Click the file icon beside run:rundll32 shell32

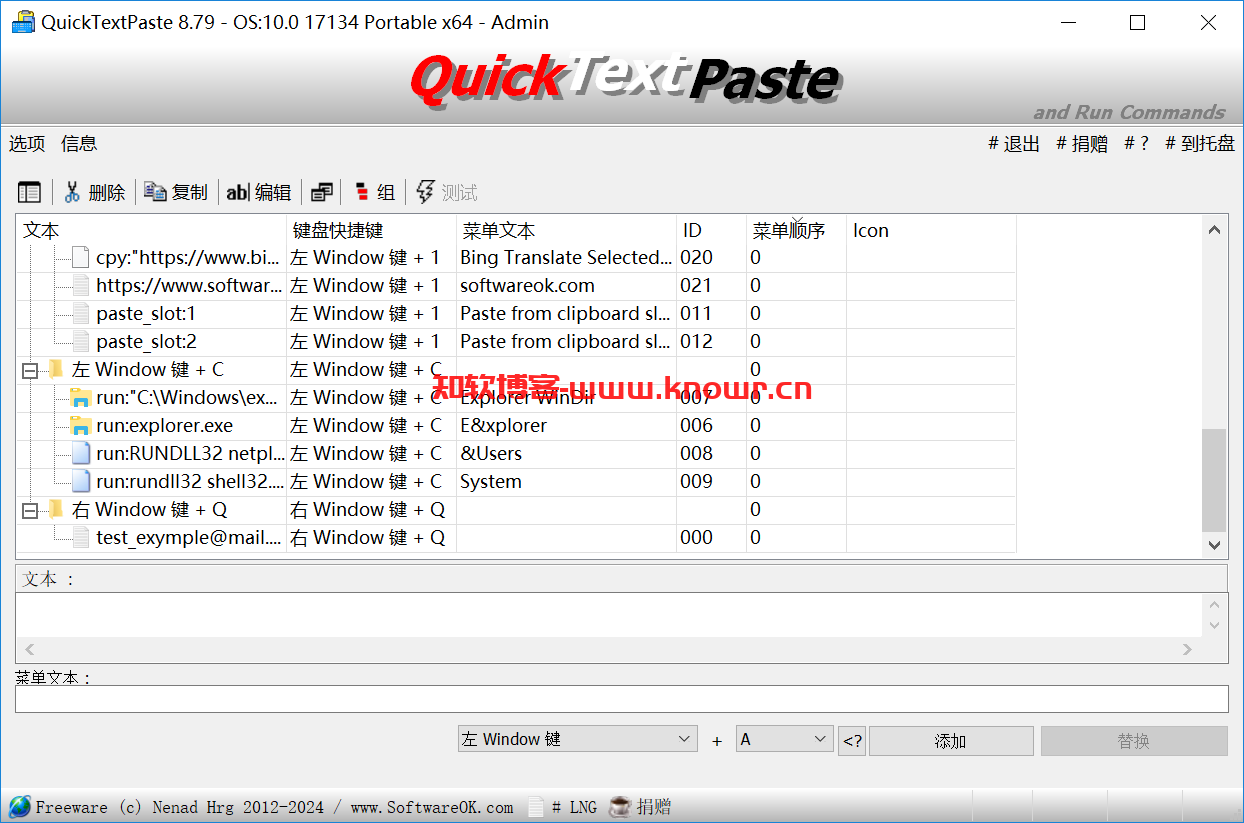tap(81, 481)
